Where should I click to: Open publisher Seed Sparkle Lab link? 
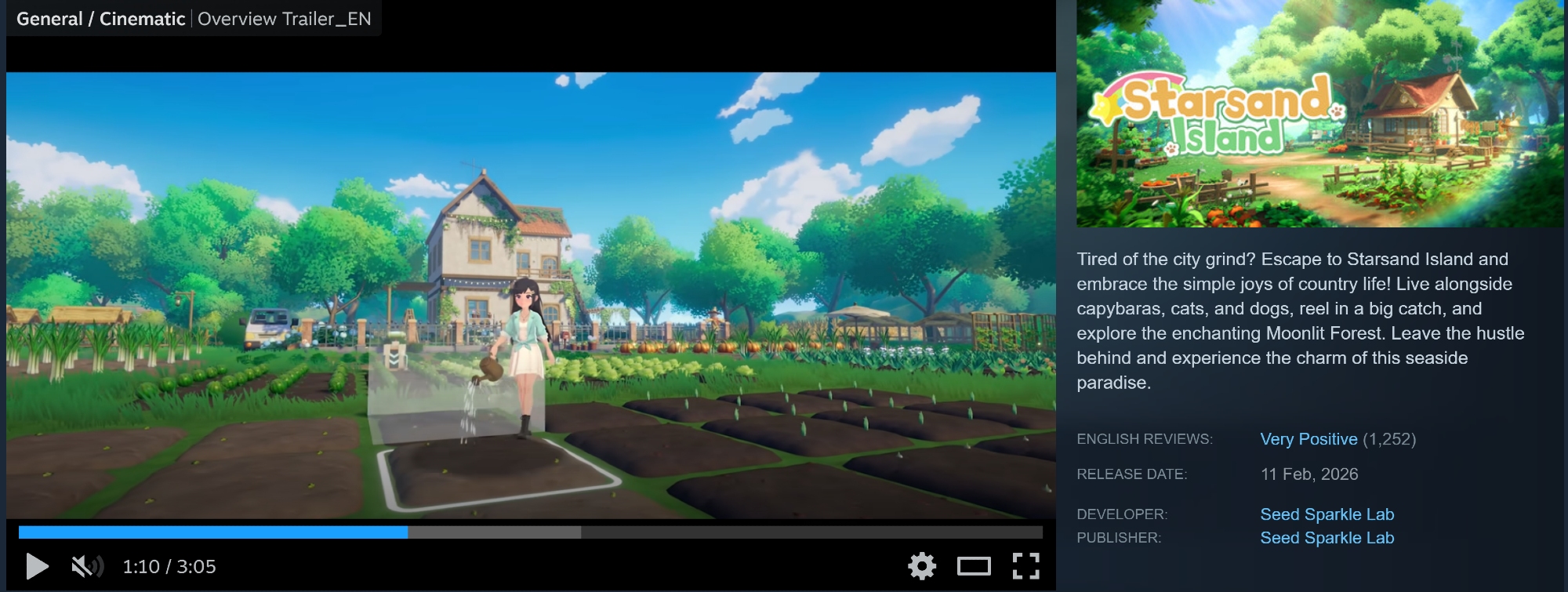[x=1327, y=538]
